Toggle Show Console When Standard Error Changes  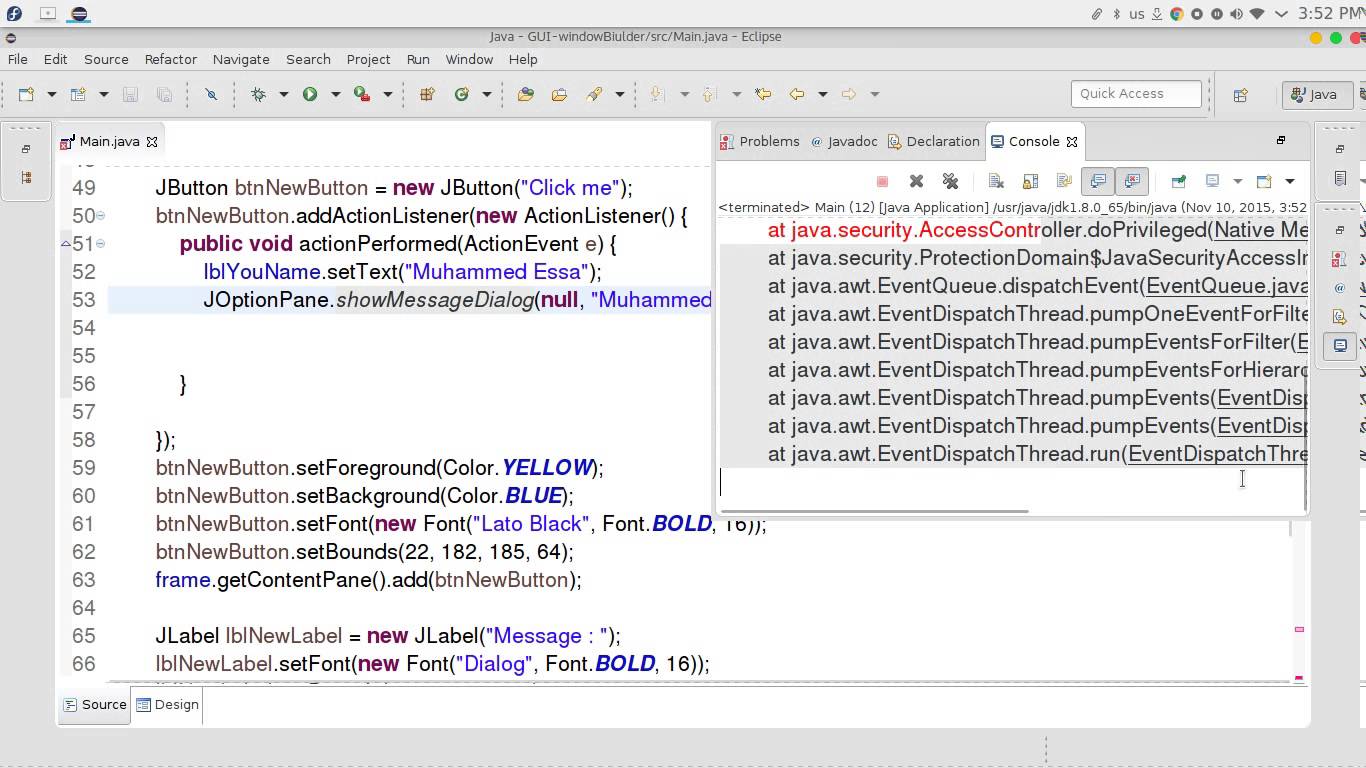click(x=1131, y=181)
